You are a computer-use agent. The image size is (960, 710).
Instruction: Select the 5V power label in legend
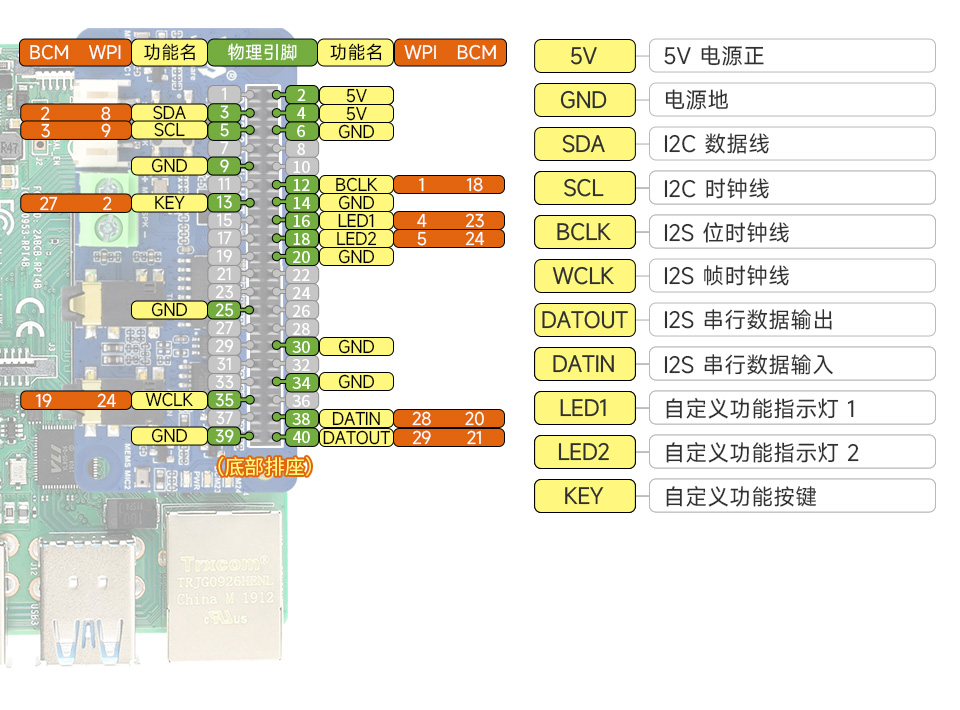pos(584,57)
